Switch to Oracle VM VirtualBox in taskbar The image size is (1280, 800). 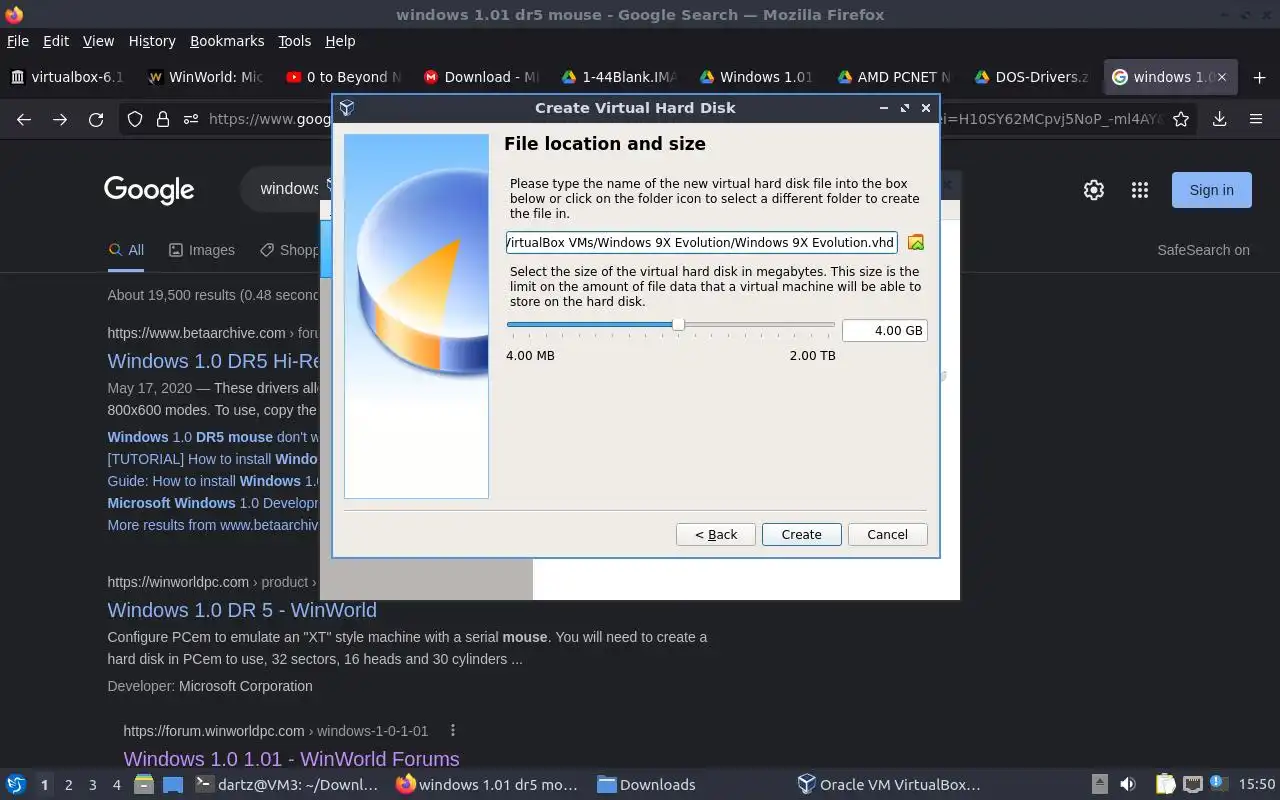coord(889,785)
